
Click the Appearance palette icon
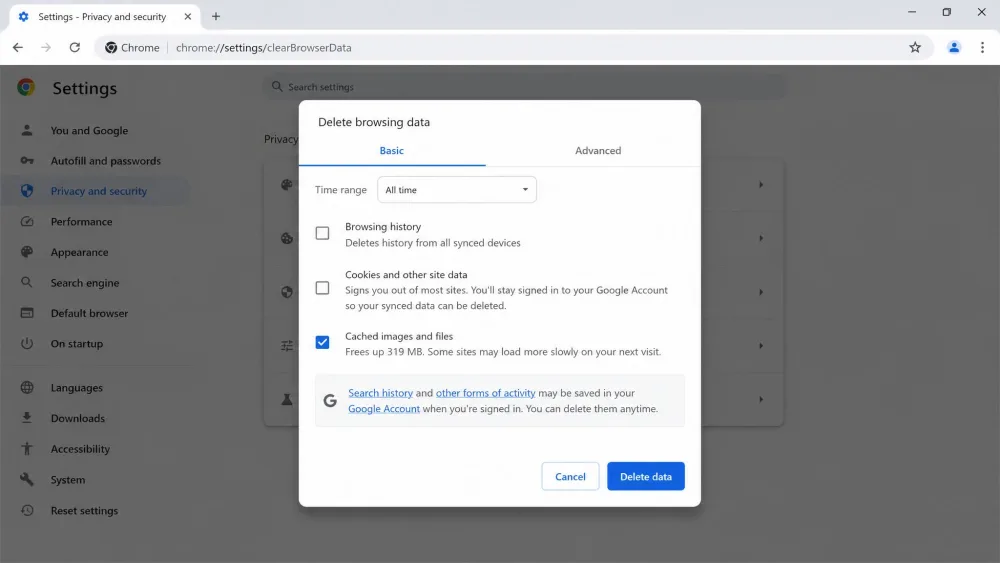coord(27,252)
